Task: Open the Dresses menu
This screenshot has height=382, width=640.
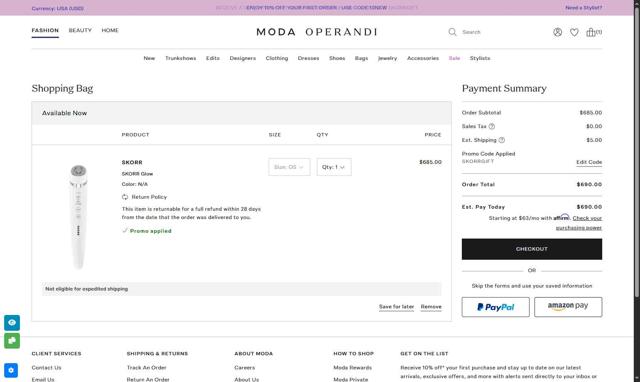Action: 308,58
